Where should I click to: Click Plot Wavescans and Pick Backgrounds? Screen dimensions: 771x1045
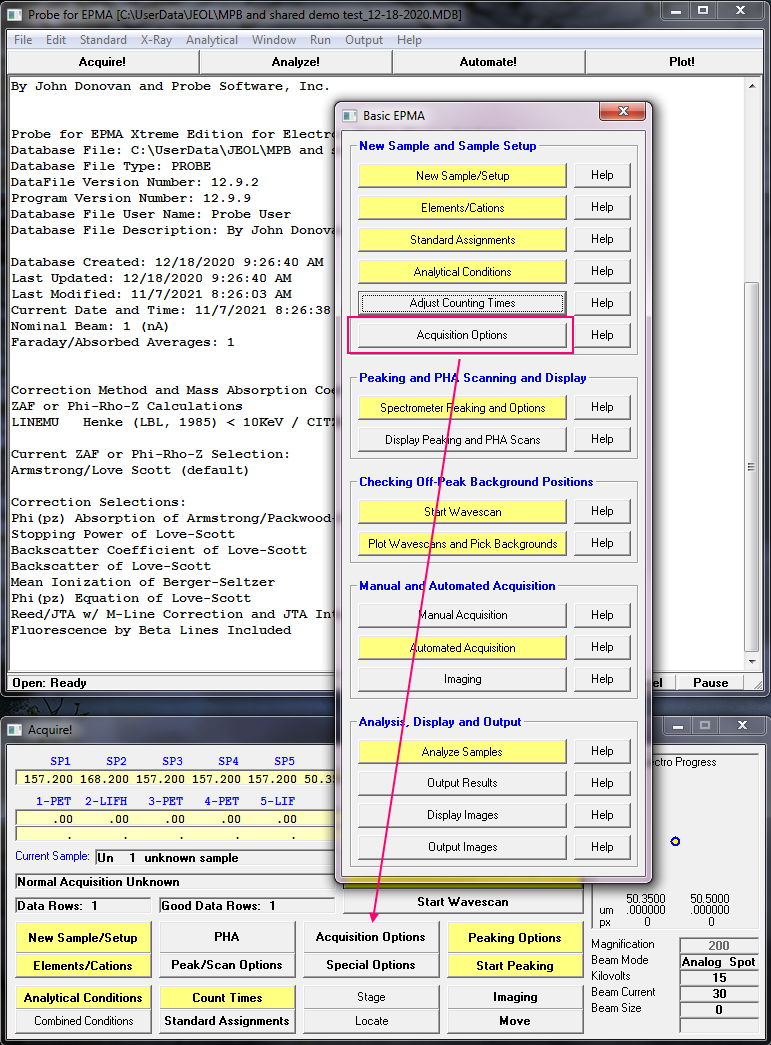[x=462, y=543]
